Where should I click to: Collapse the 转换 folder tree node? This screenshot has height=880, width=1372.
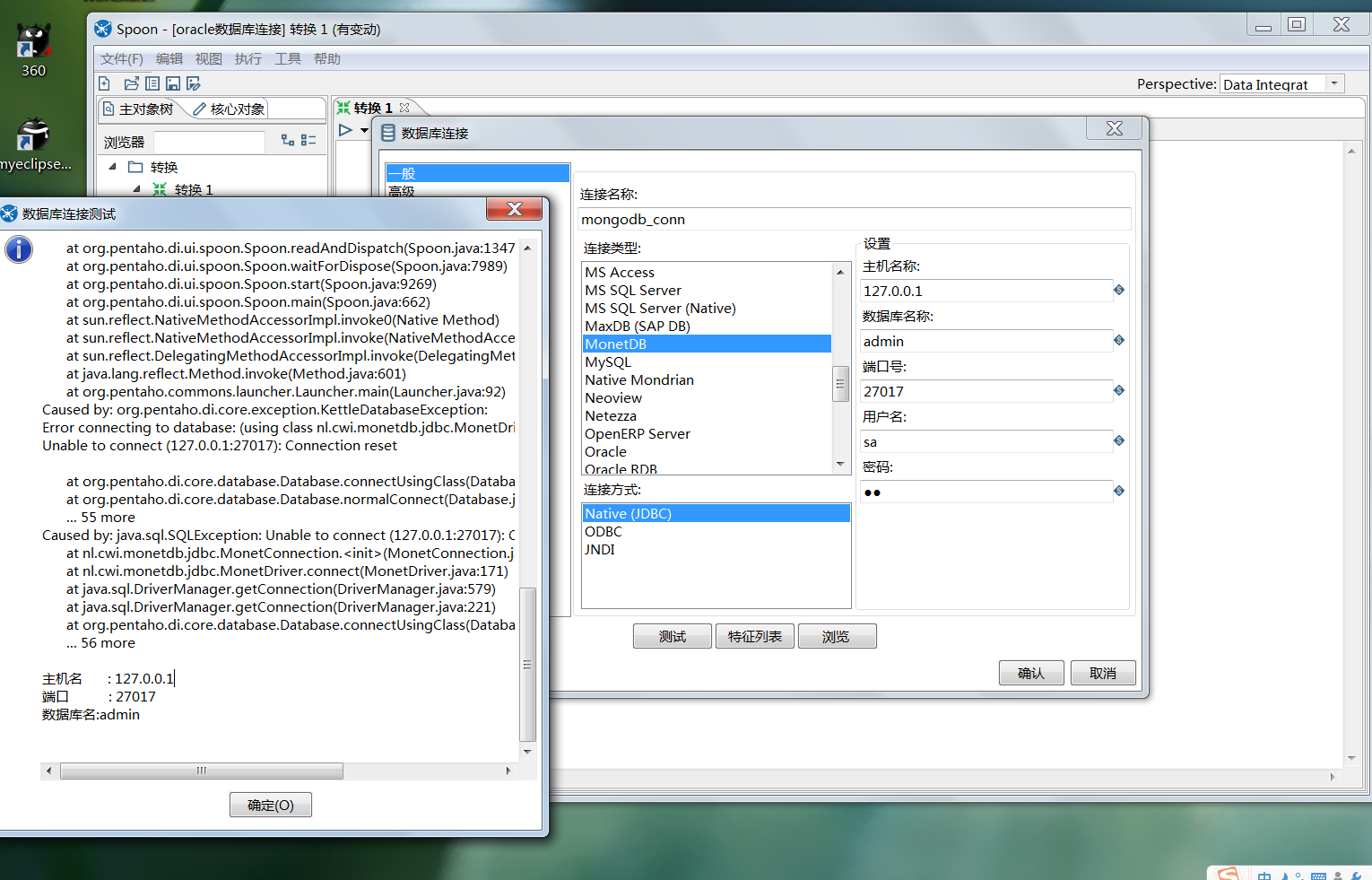[112, 167]
